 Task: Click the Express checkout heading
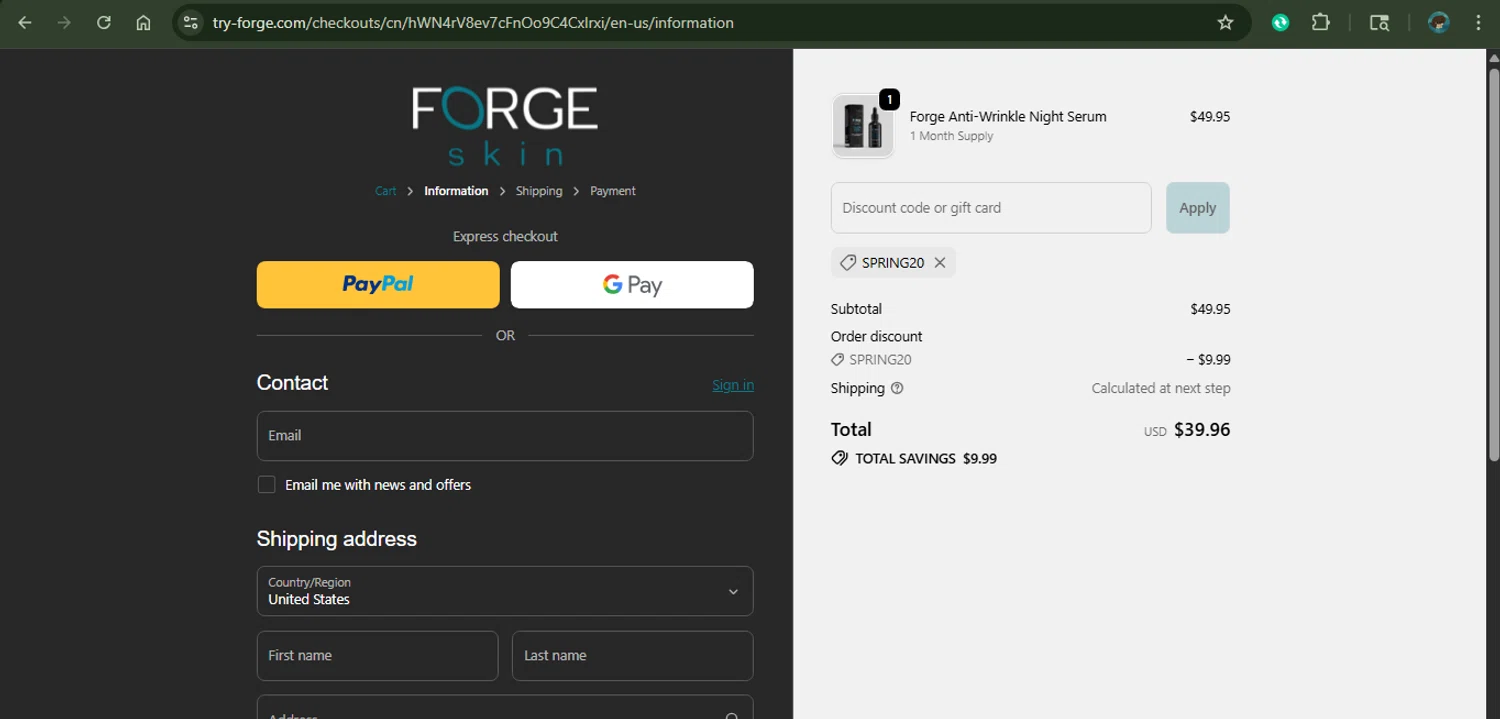point(505,237)
